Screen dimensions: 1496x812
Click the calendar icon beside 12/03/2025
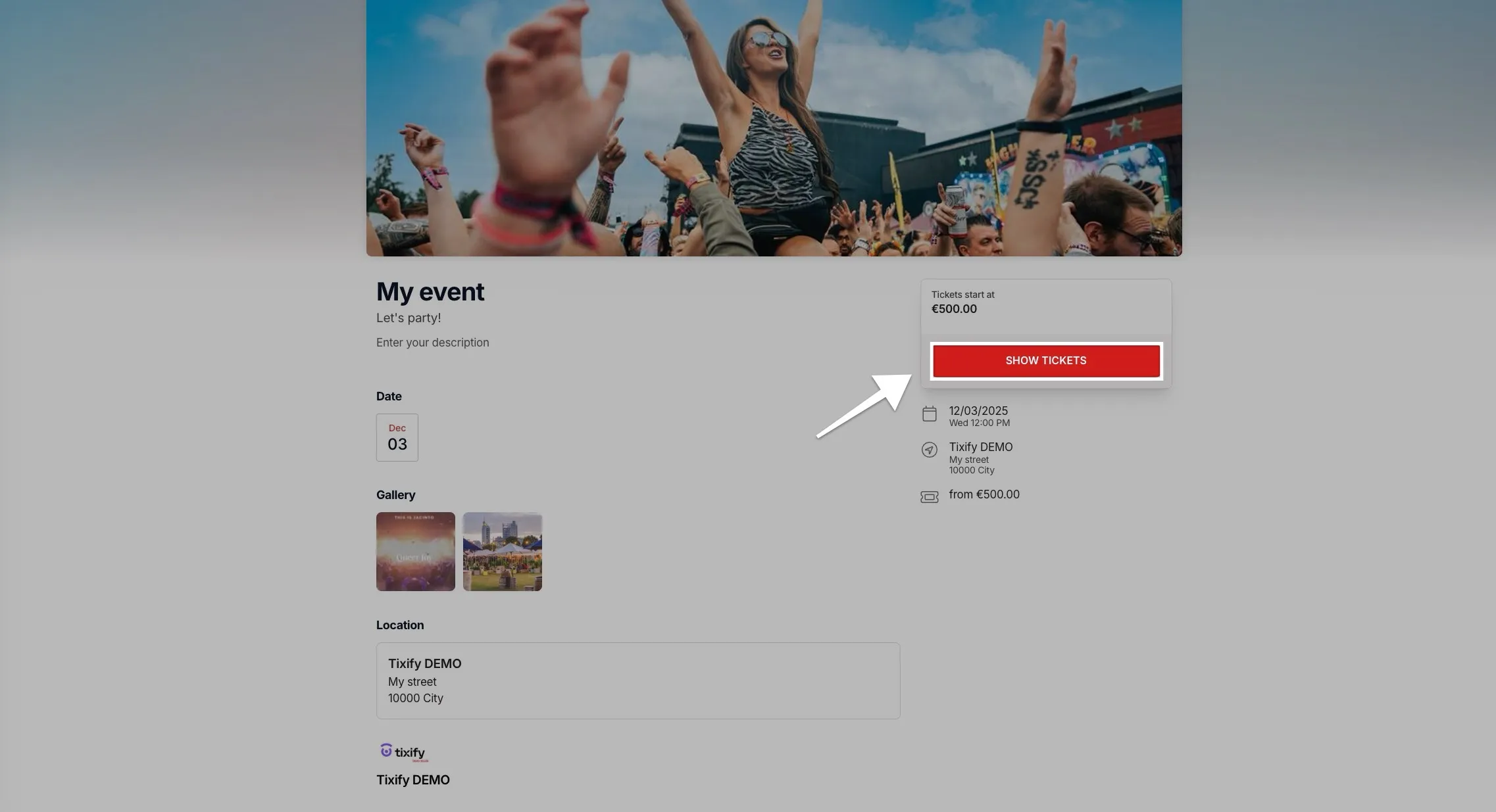pyautogui.click(x=930, y=414)
